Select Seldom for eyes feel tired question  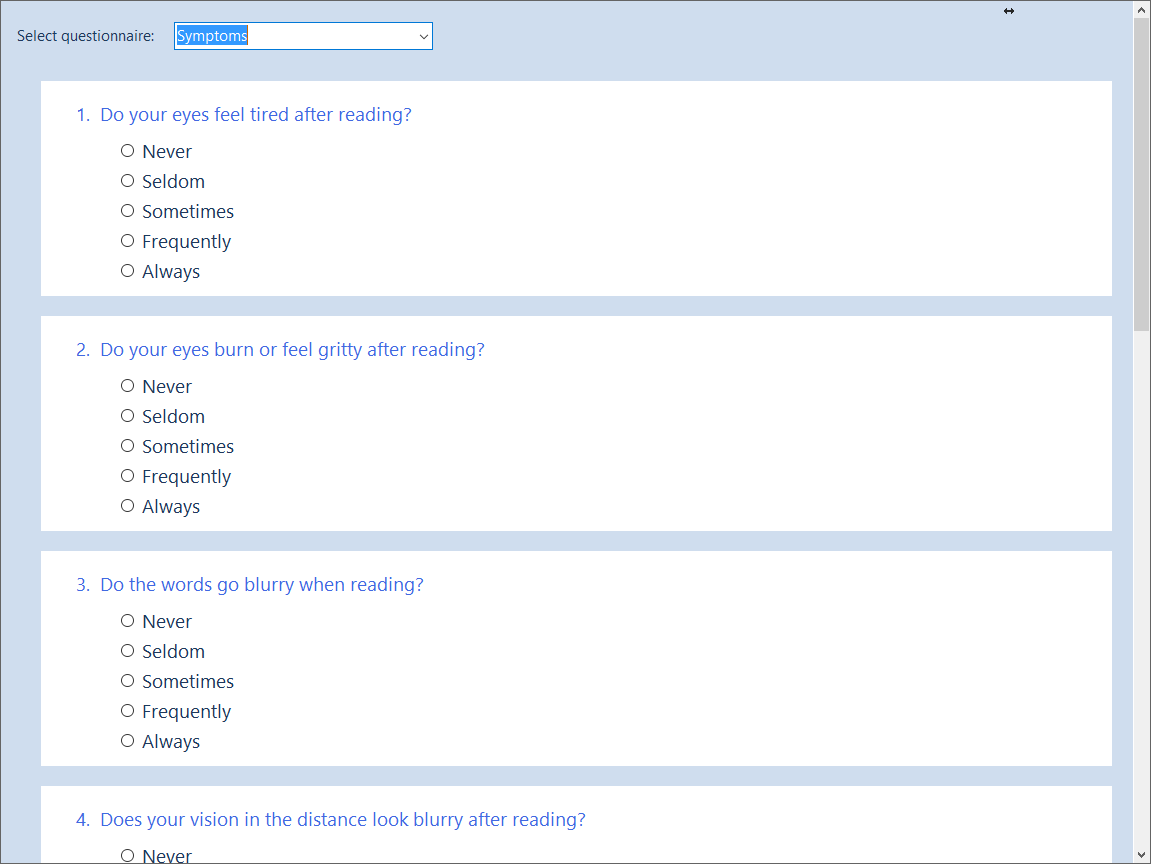tap(127, 181)
